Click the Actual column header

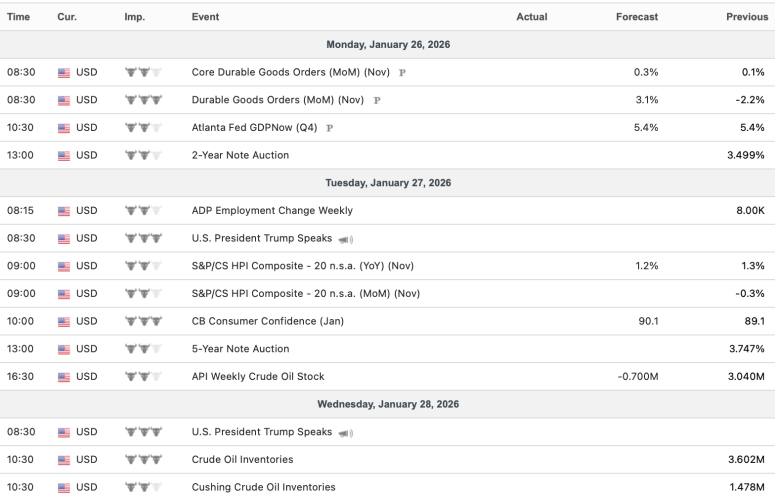point(532,17)
